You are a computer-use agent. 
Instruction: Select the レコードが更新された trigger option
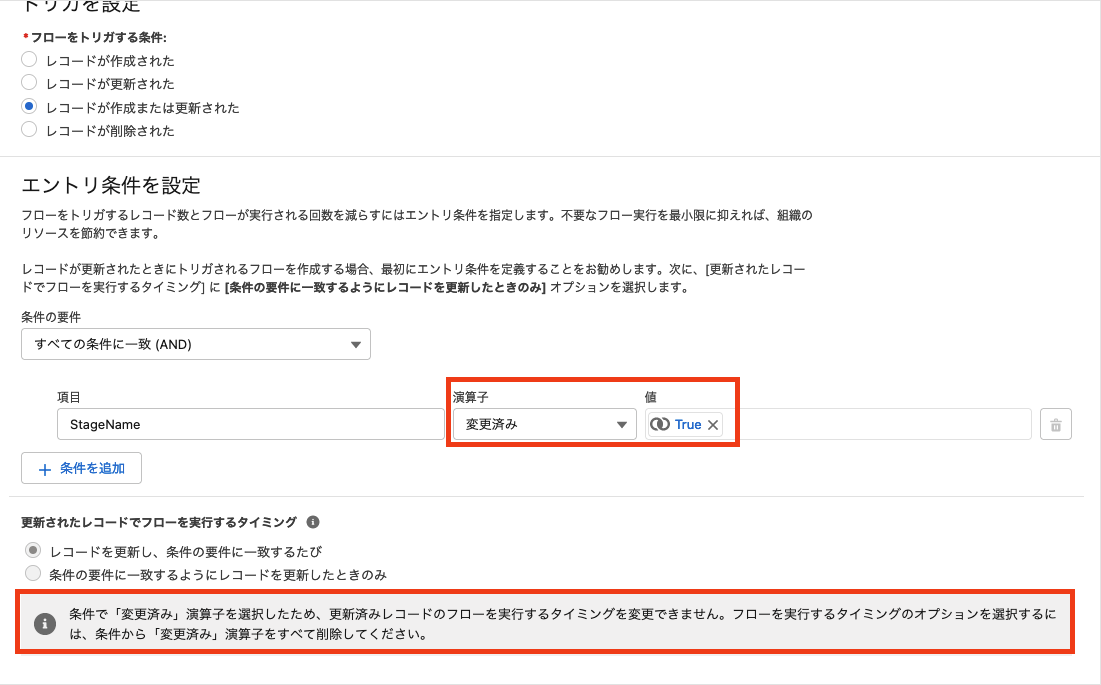pos(29,83)
